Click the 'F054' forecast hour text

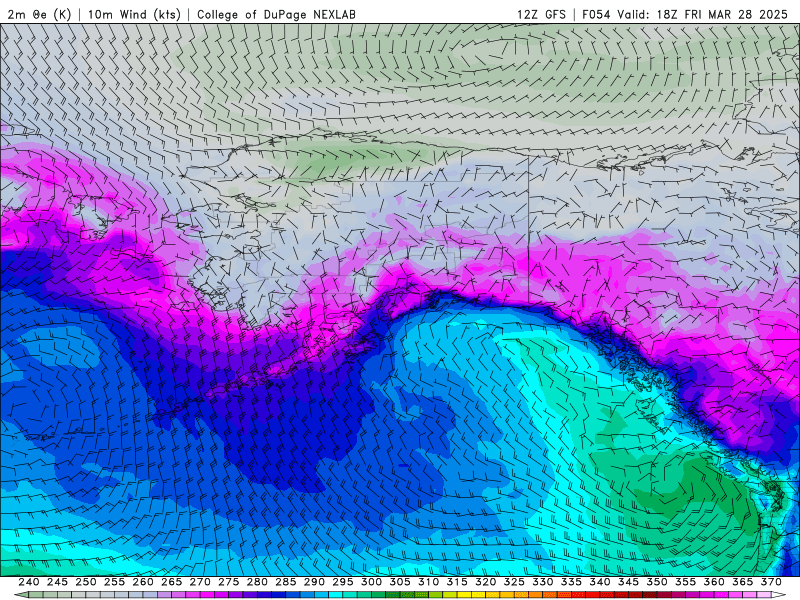tap(596, 14)
